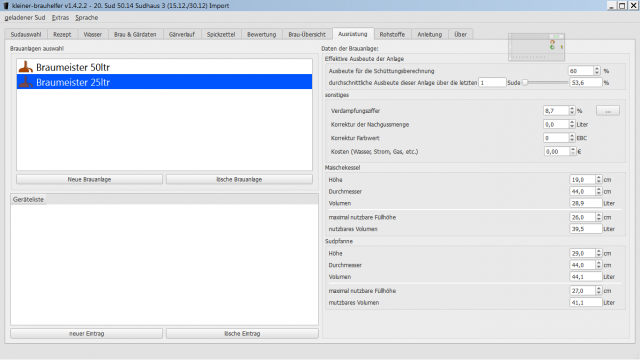Switch to the Wasser tab

(93, 34)
